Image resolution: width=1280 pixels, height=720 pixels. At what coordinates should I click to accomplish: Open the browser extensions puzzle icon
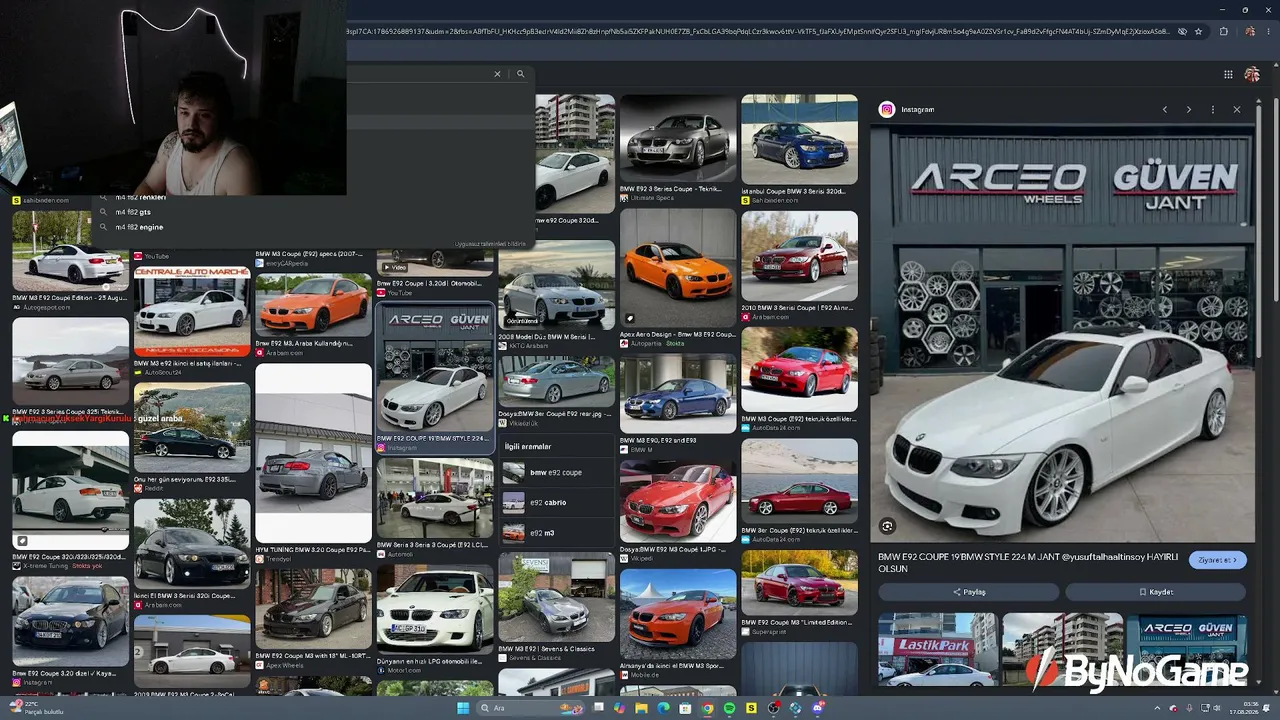pos(1223,31)
